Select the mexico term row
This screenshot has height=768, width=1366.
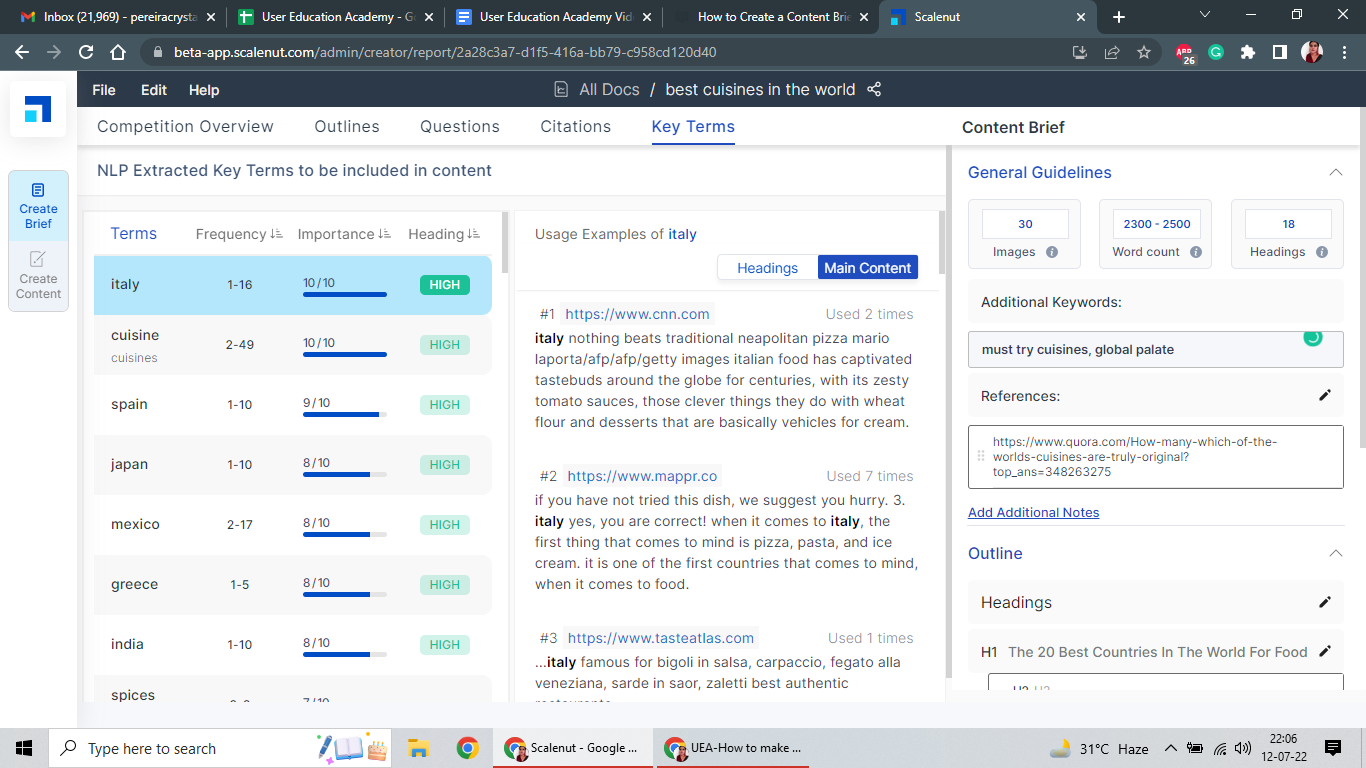293,525
